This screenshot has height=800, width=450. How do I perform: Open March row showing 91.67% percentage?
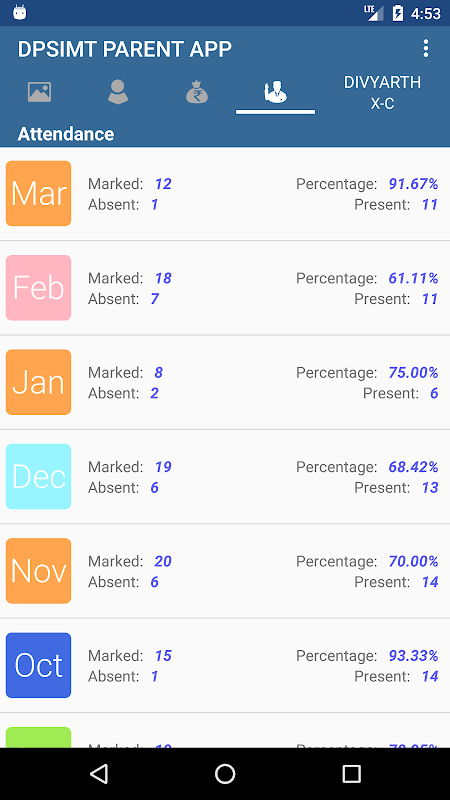225,194
